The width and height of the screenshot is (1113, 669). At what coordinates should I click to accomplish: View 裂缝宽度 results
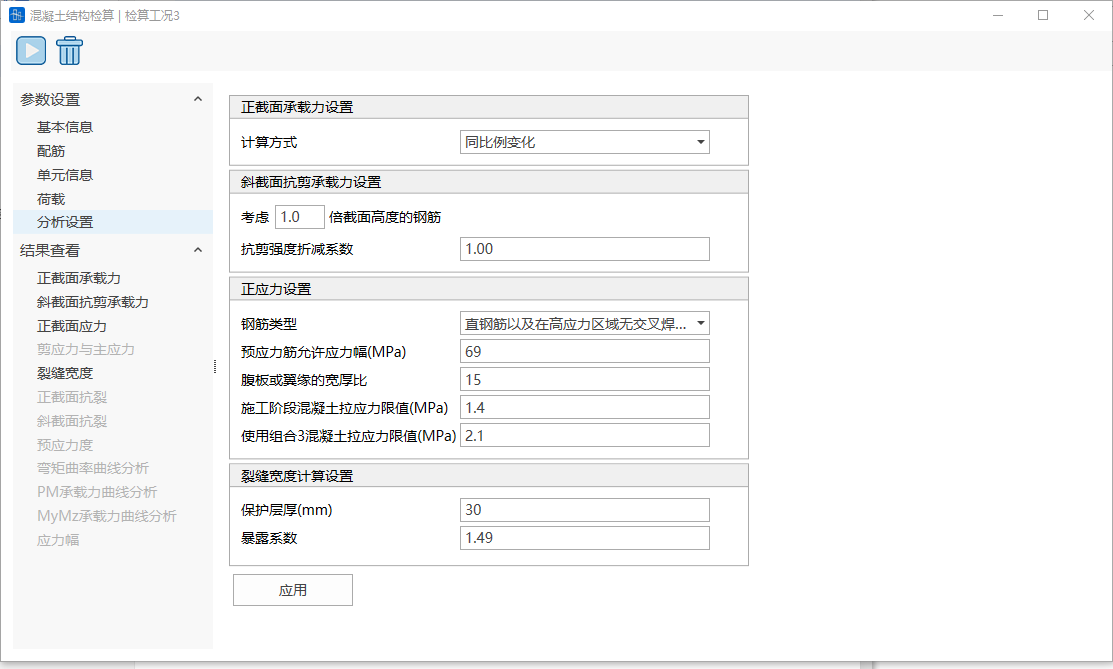point(65,374)
